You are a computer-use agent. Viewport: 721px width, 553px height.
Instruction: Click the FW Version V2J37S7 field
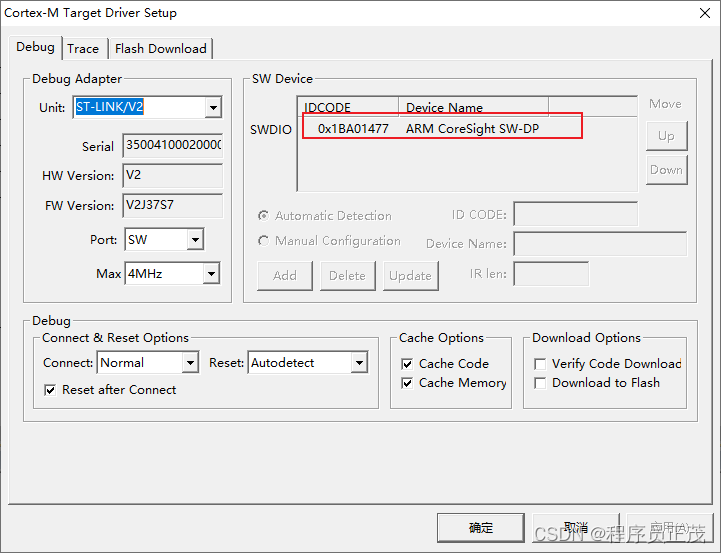tap(172, 205)
